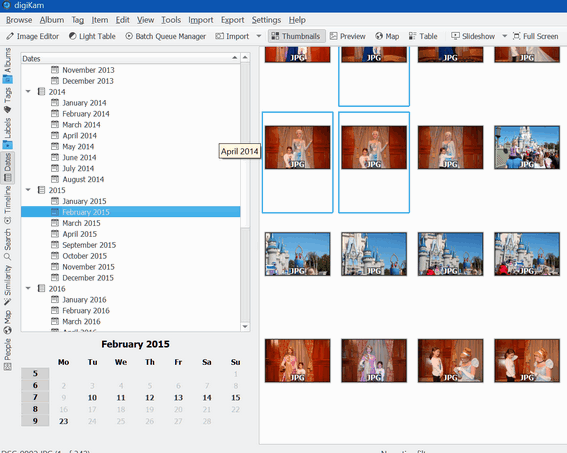
Task: Open the Search sidebar tab
Action: click(8, 244)
